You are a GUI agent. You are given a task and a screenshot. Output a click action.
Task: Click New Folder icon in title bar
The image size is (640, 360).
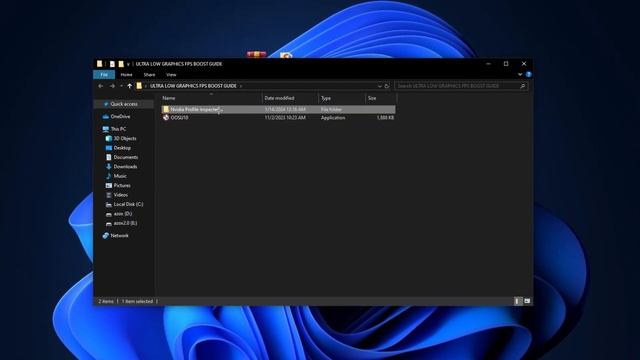pyautogui.click(x=121, y=64)
